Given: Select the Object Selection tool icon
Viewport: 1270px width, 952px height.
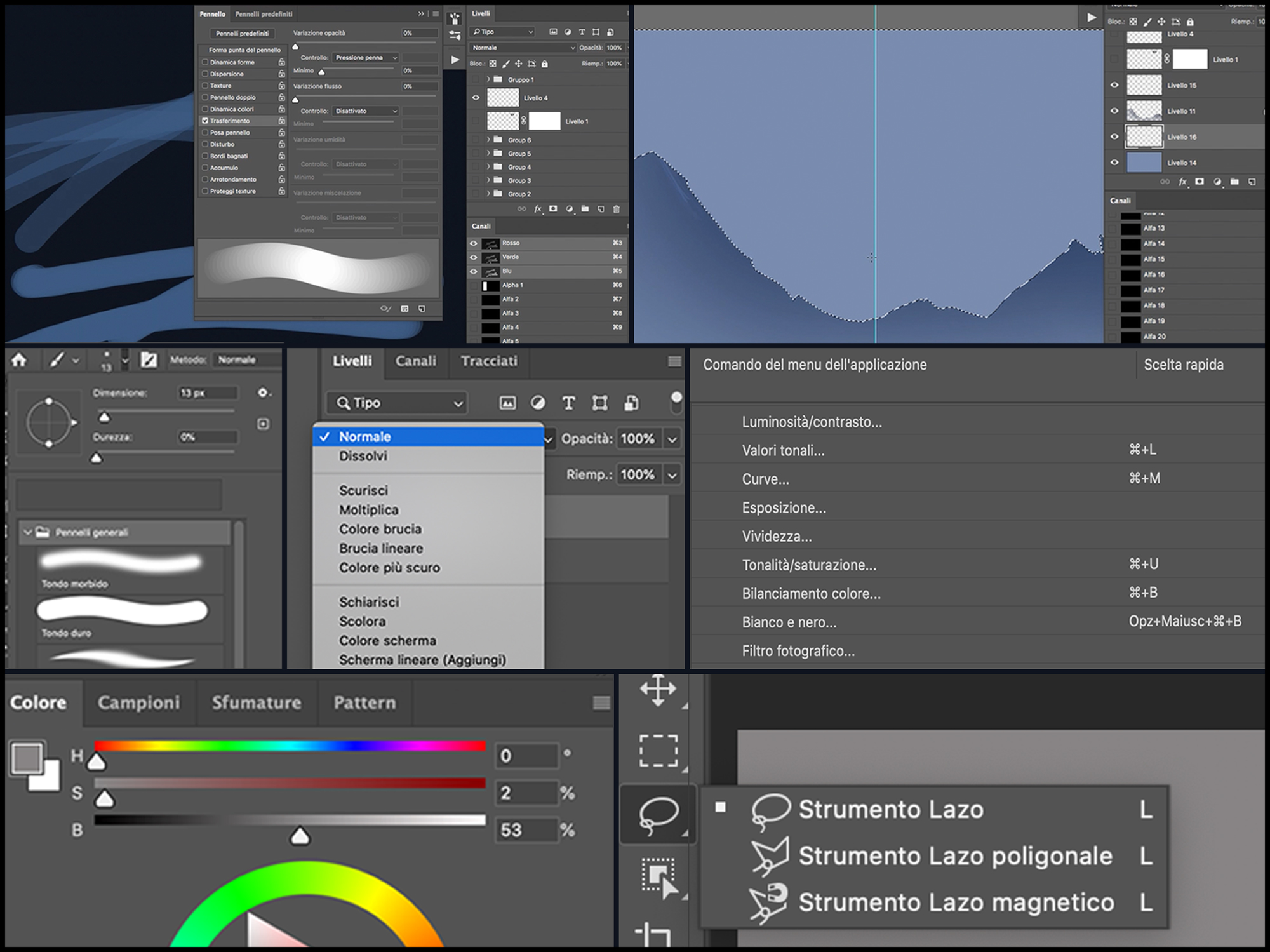Looking at the screenshot, I should (x=659, y=878).
